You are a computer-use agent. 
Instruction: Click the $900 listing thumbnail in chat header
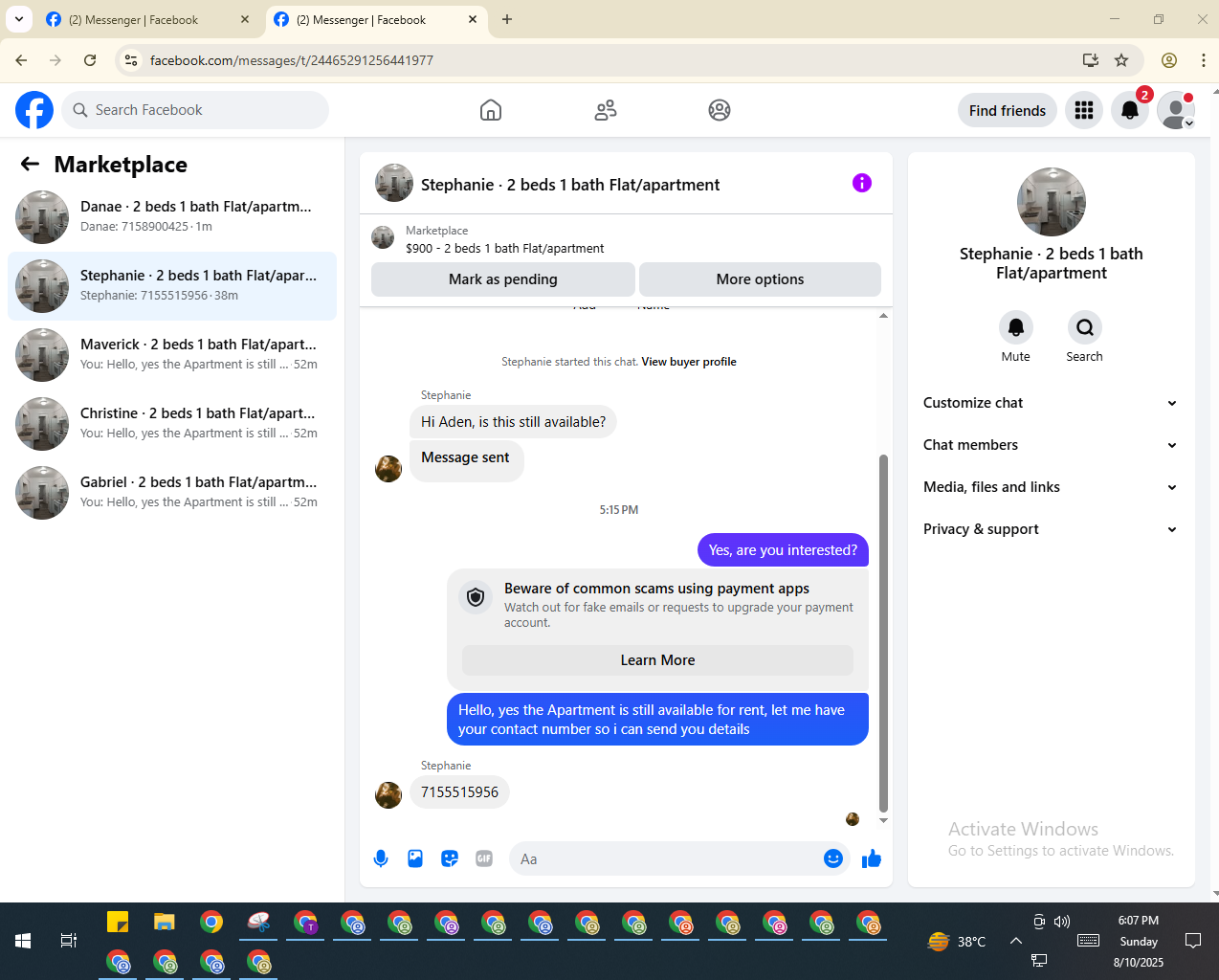pos(383,237)
